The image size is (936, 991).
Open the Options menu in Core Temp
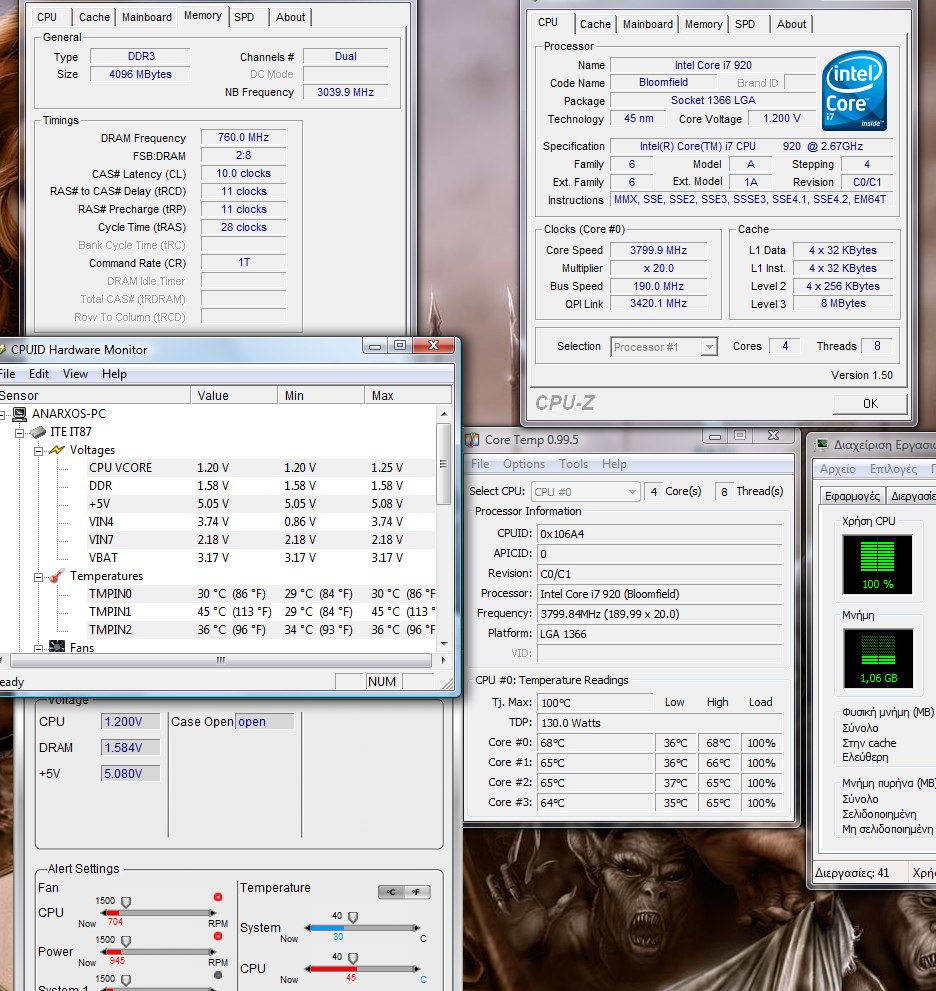pyautogui.click(x=524, y=464)
